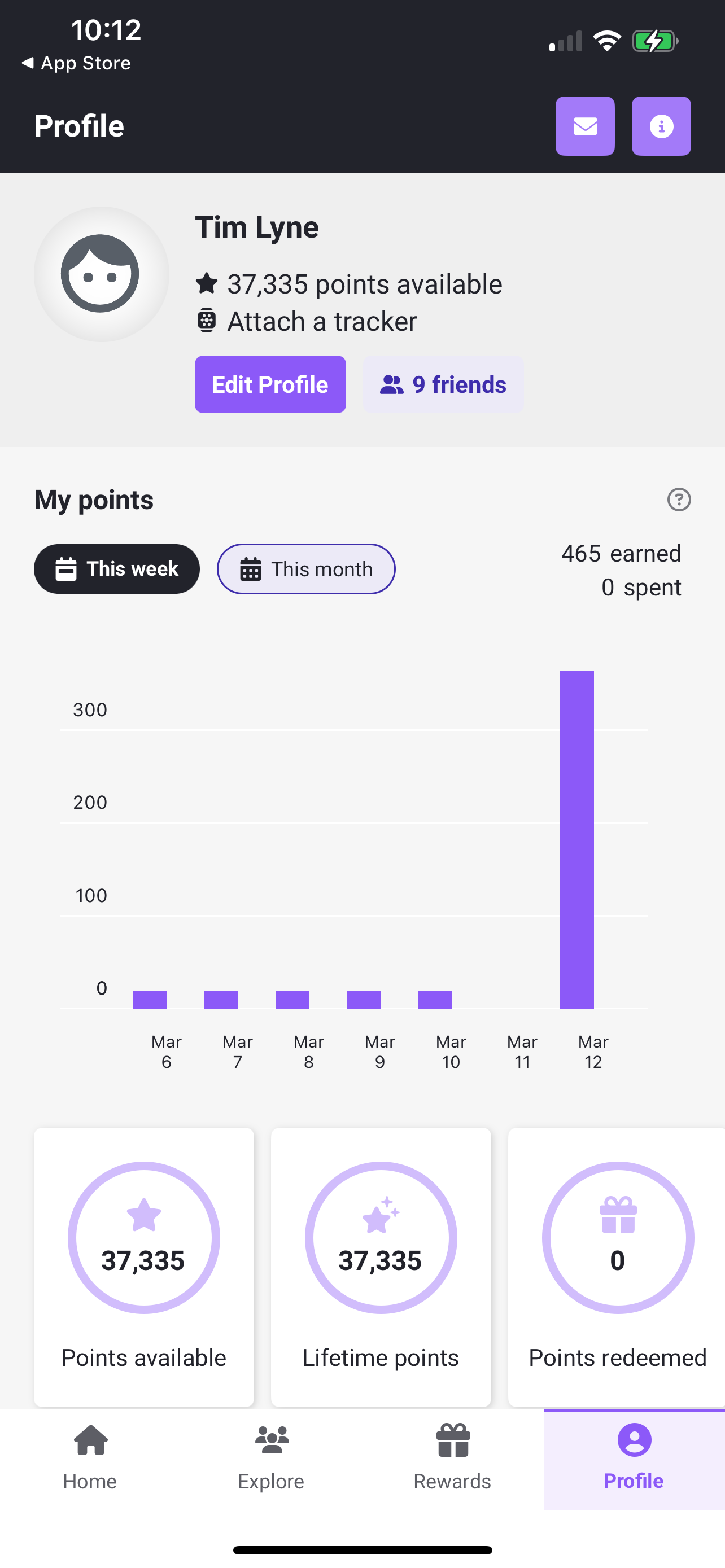Open the Rewards tab
Viewport: 725px width, 1568px height.
[452, 1458]
